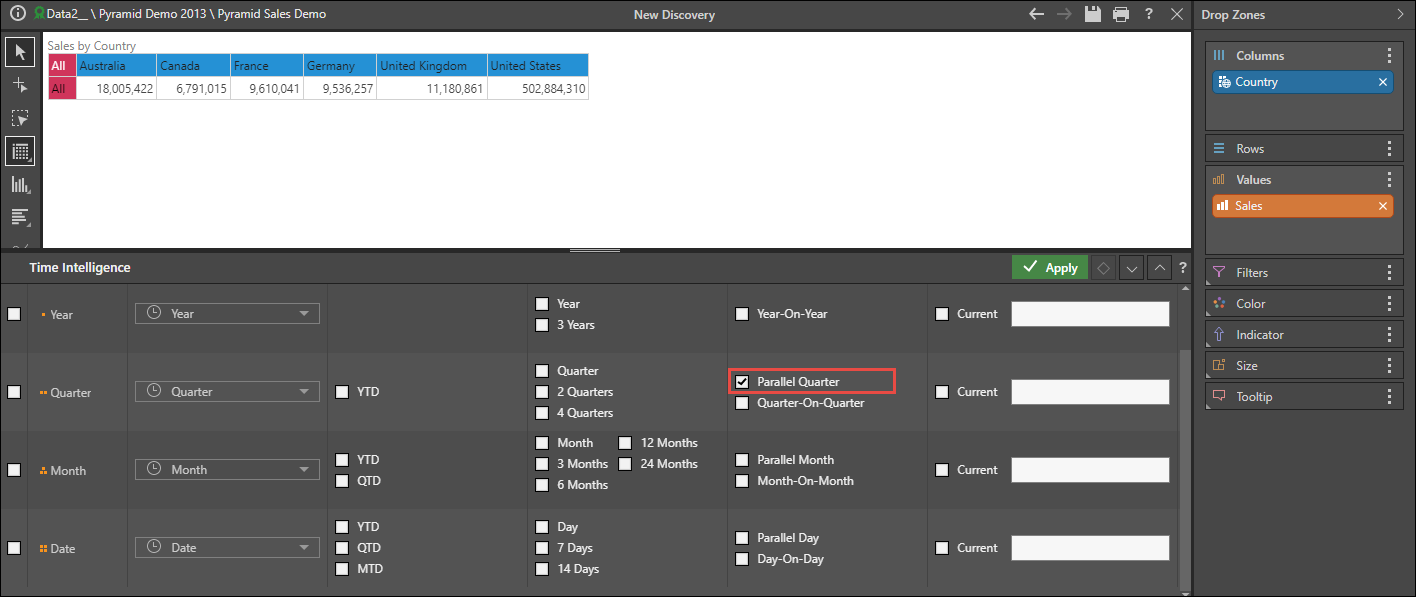Screen dimensions: 1416x597
Task: Click the print icon in header
Action: pos(1121,14)
